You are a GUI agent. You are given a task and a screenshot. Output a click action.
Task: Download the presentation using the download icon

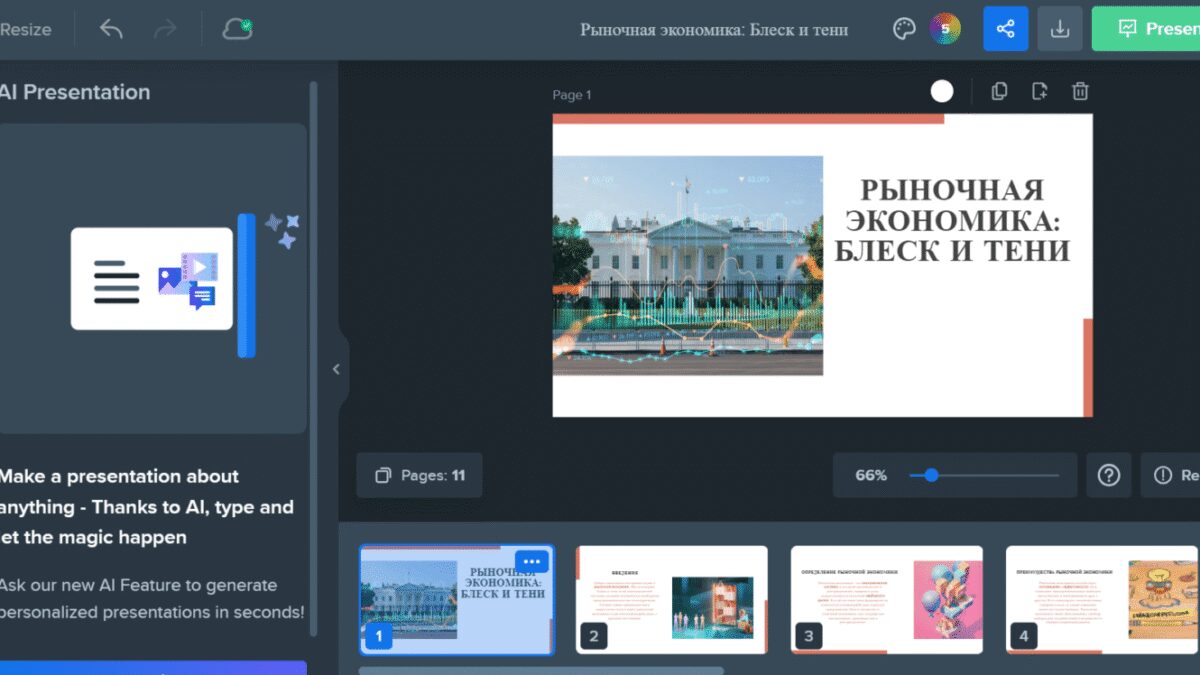1060,29
